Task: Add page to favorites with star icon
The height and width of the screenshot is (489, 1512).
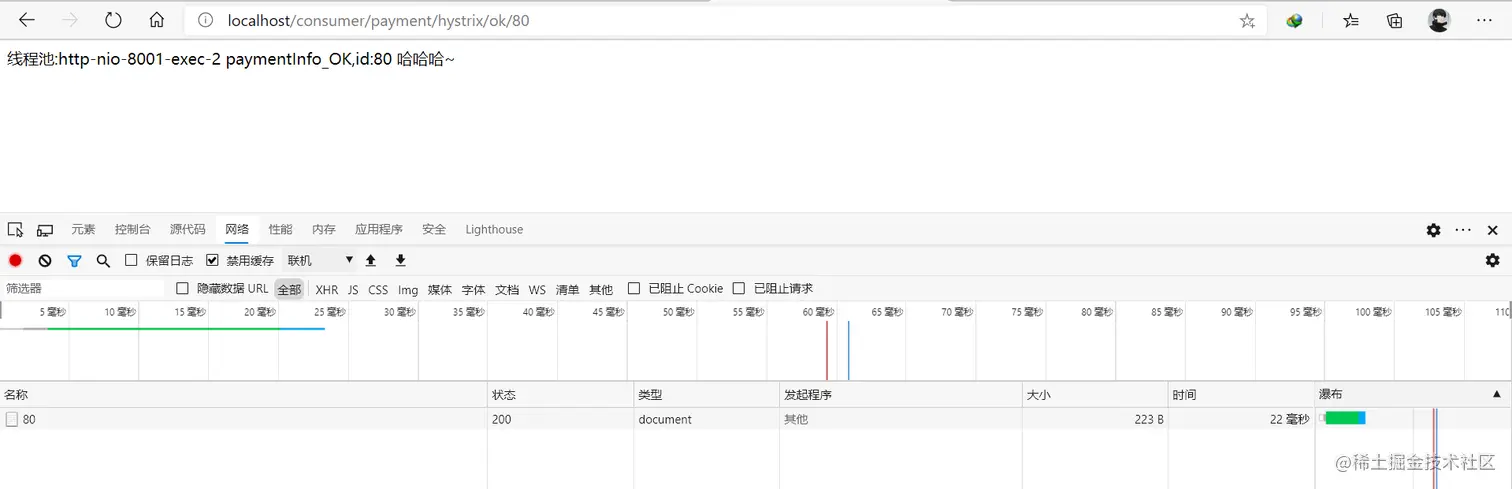Action: [x=1247, y=20]
